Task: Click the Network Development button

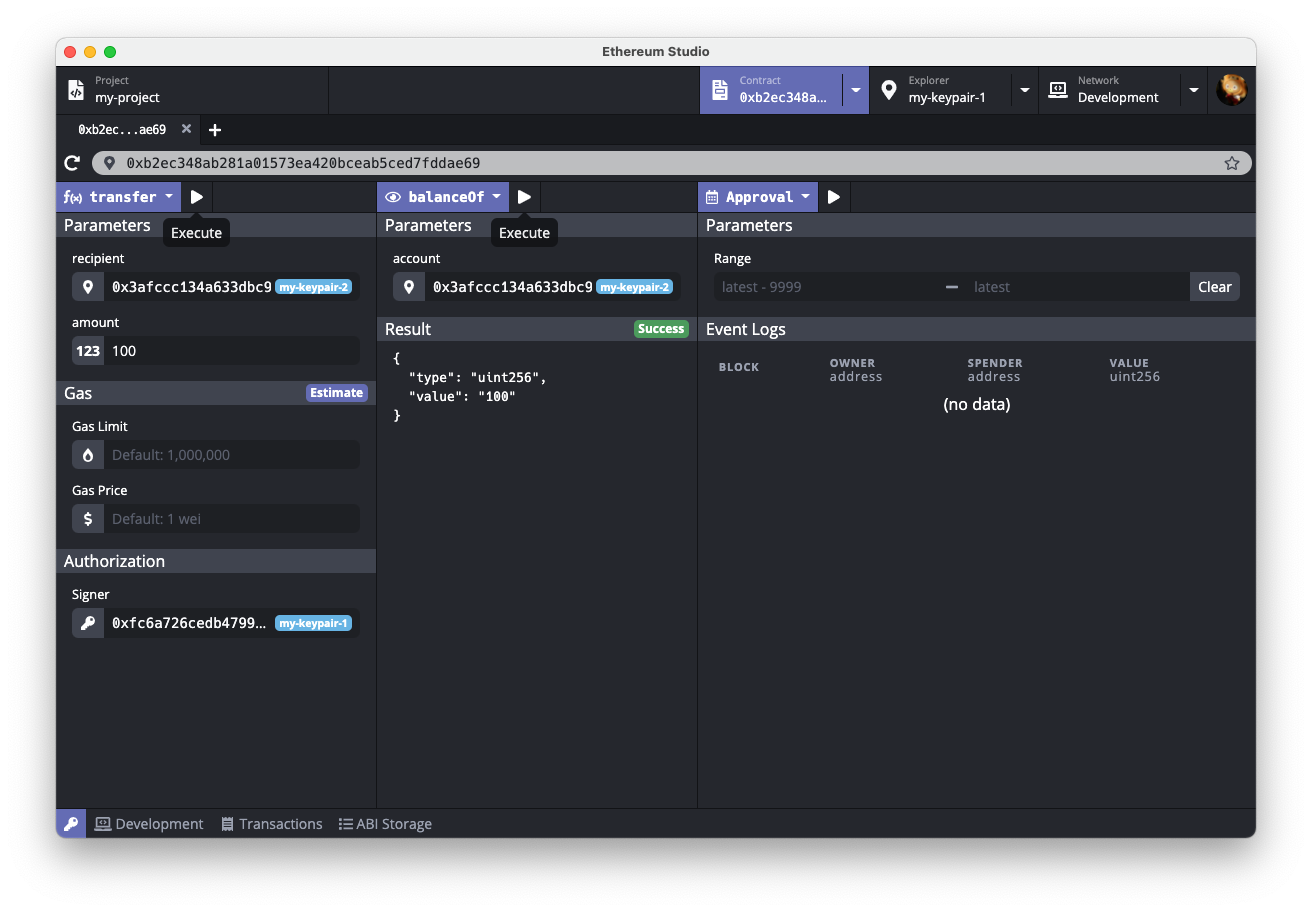Action: point(1109,90)
